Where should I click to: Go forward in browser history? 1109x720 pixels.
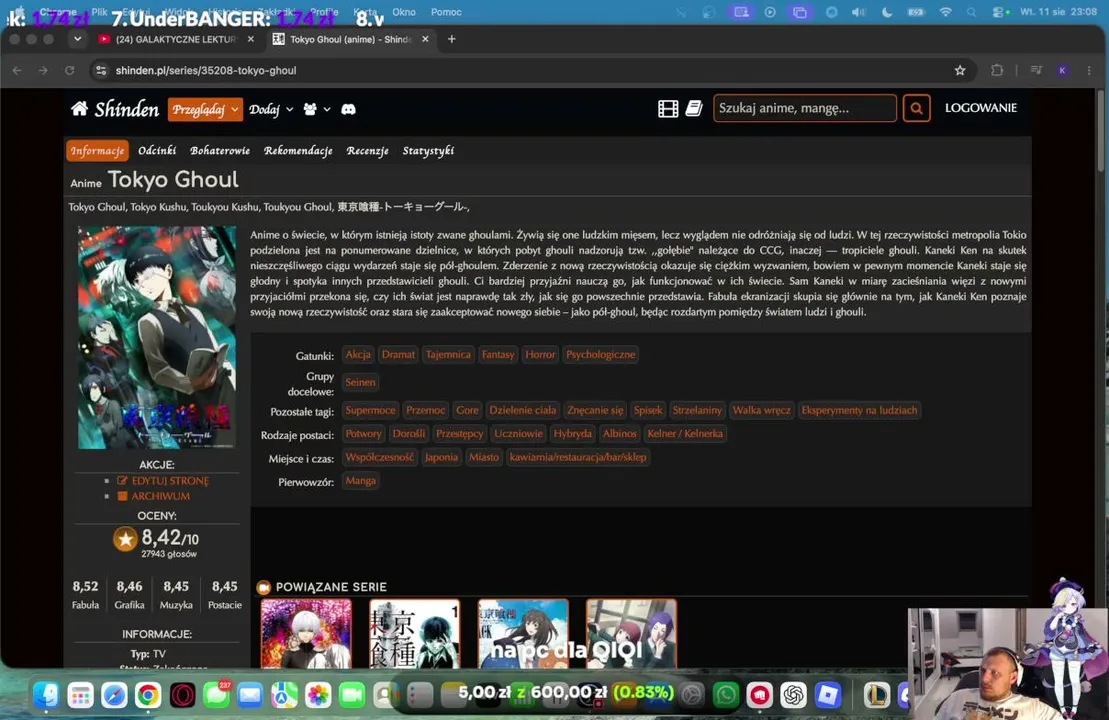tap(43, 70)
